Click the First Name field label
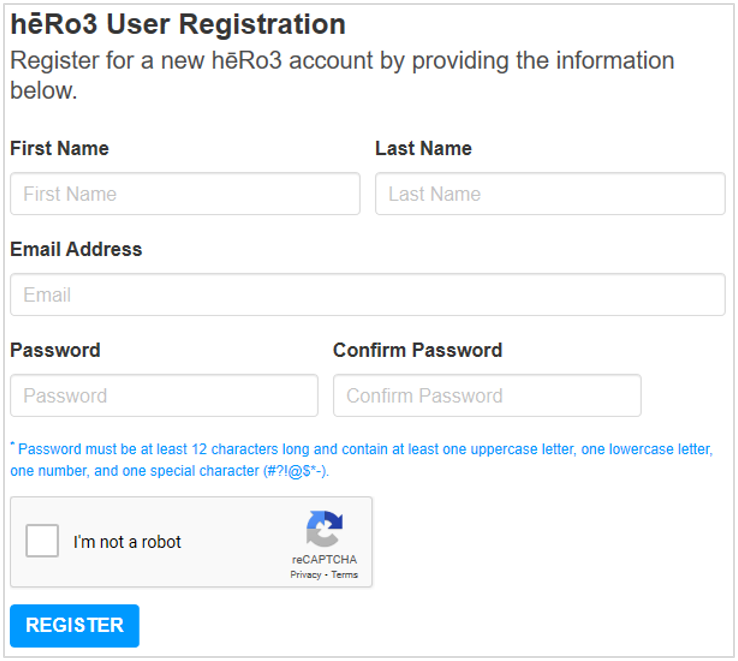Screen dimensions: 738x661 pyautogui.click(x=60, y=148)
